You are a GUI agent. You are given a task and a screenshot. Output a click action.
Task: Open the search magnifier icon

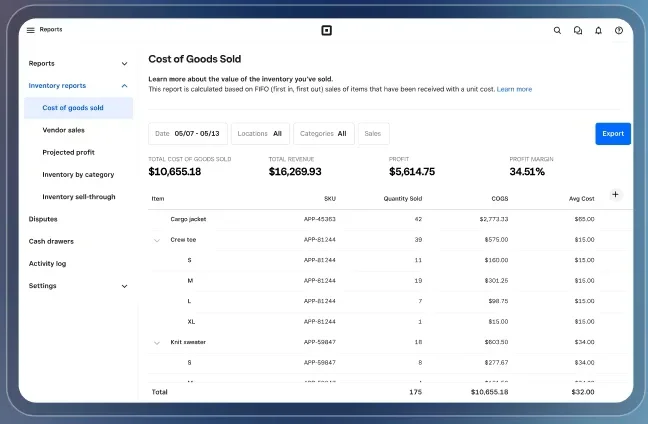pos(557,30)
